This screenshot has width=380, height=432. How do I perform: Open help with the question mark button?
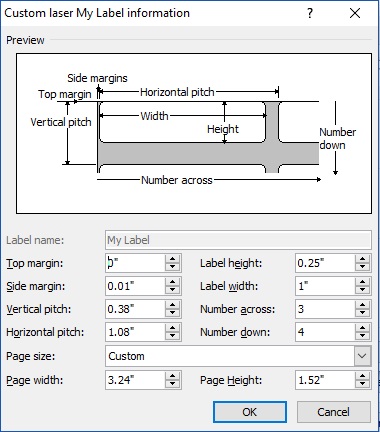[310, 13]
